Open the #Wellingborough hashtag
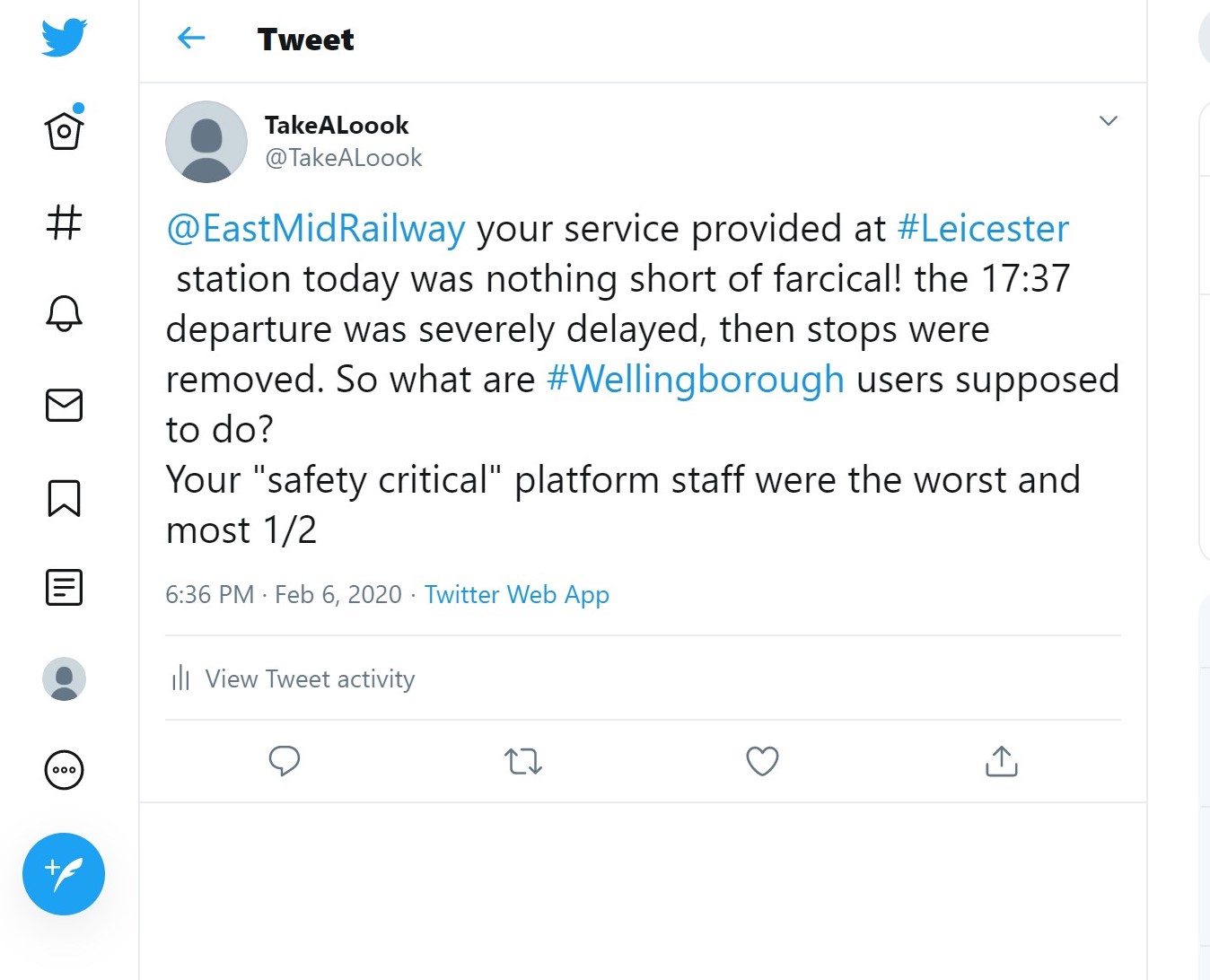Image resolution: width=1210 pixels, height=980 pixels. click(695, 379)
